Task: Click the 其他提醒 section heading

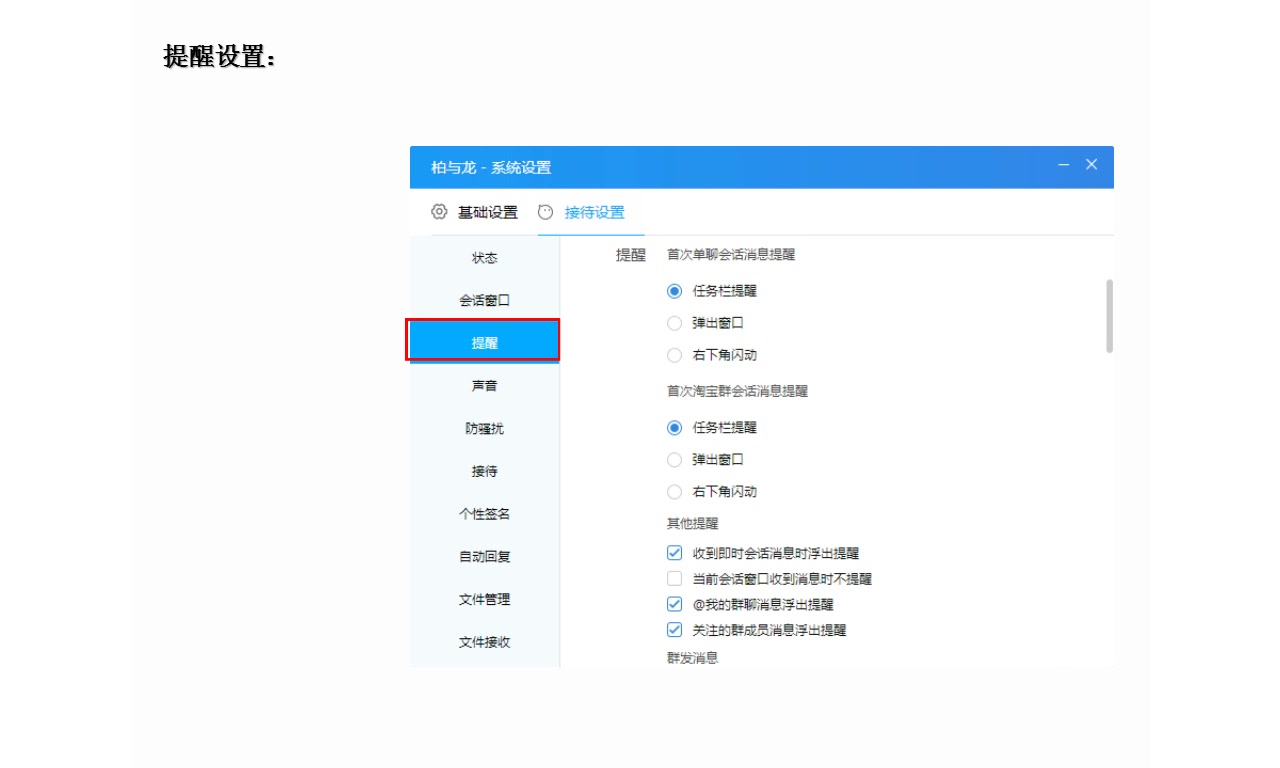Action: coord(693,523)
